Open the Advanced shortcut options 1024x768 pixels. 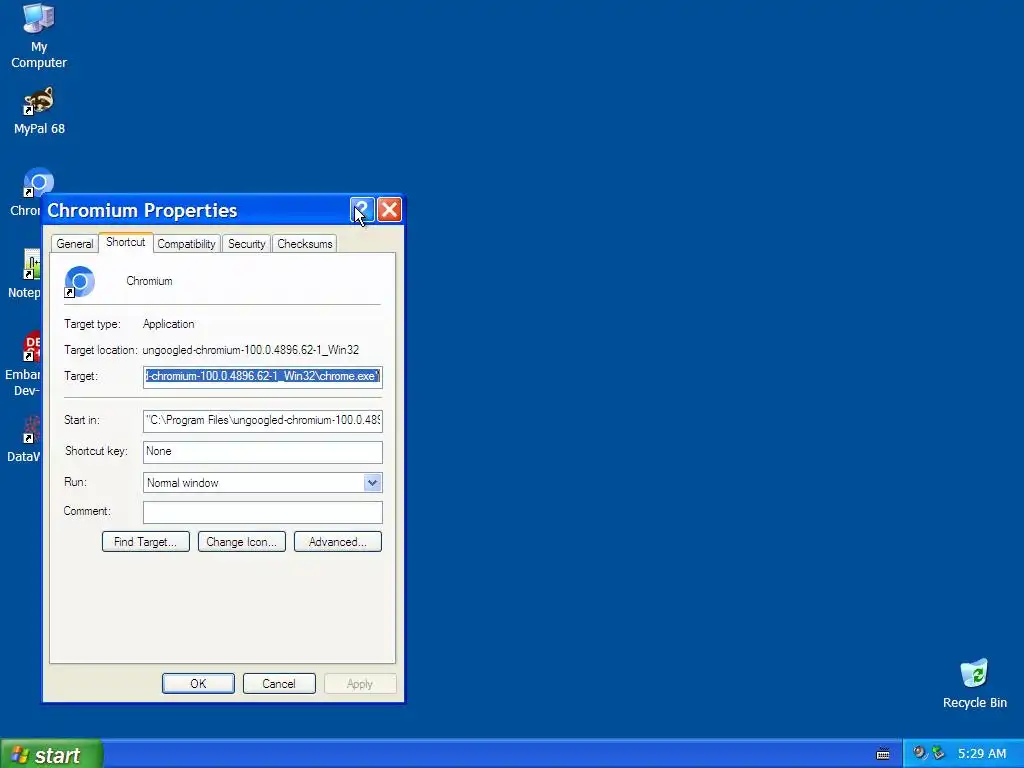[x=338, y=541]
